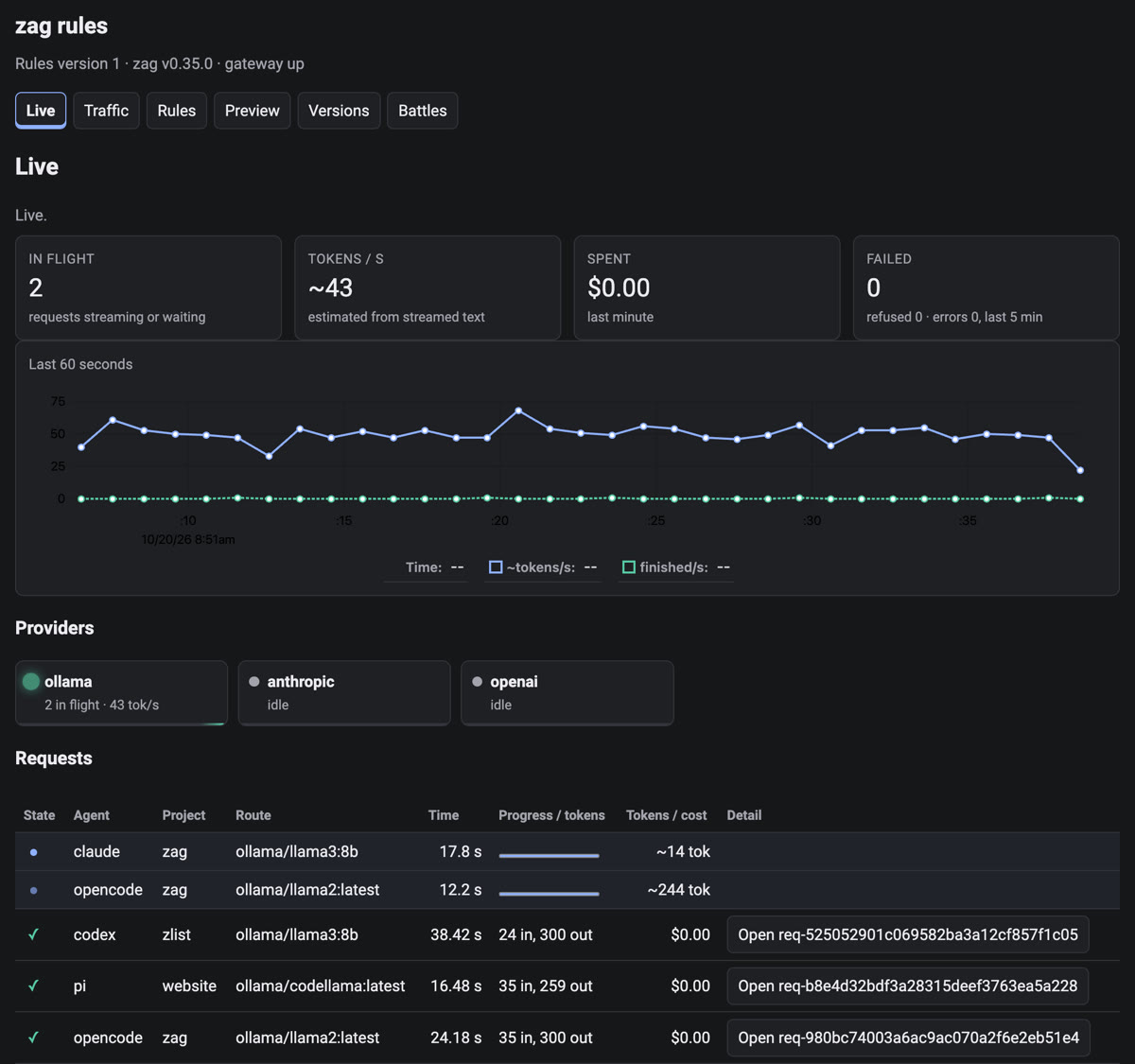Screen dimensions: 1135x1064
Task: Click the streaming state dot for claude row
Action: coord(34,852)
